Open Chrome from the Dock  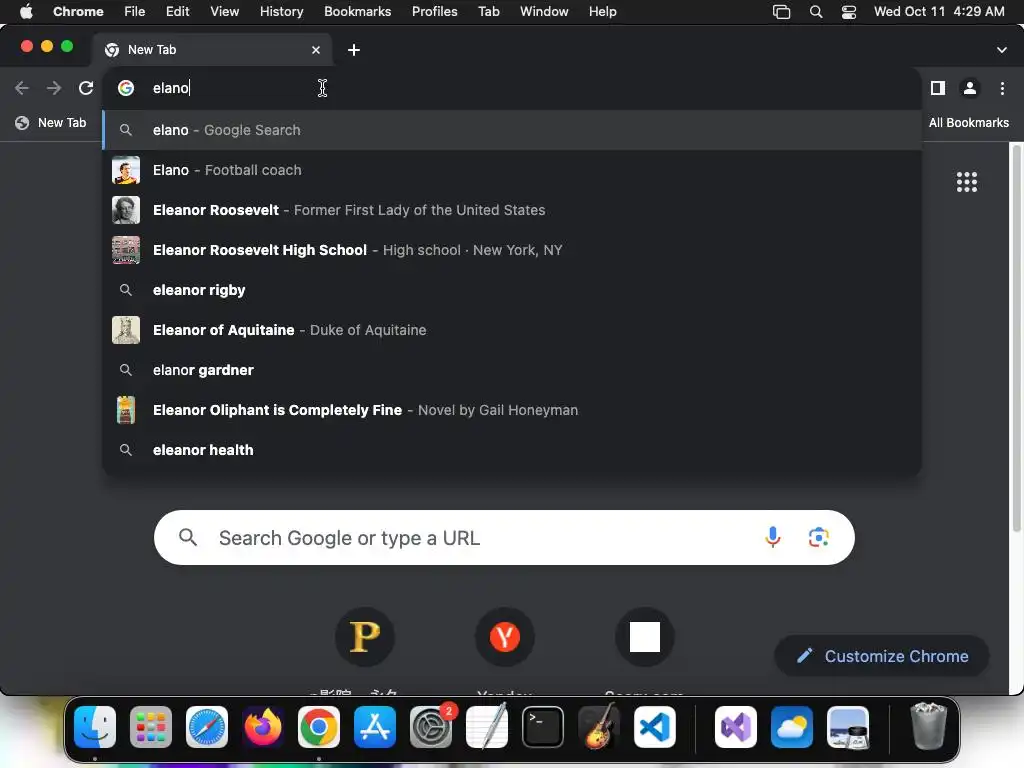319,727
